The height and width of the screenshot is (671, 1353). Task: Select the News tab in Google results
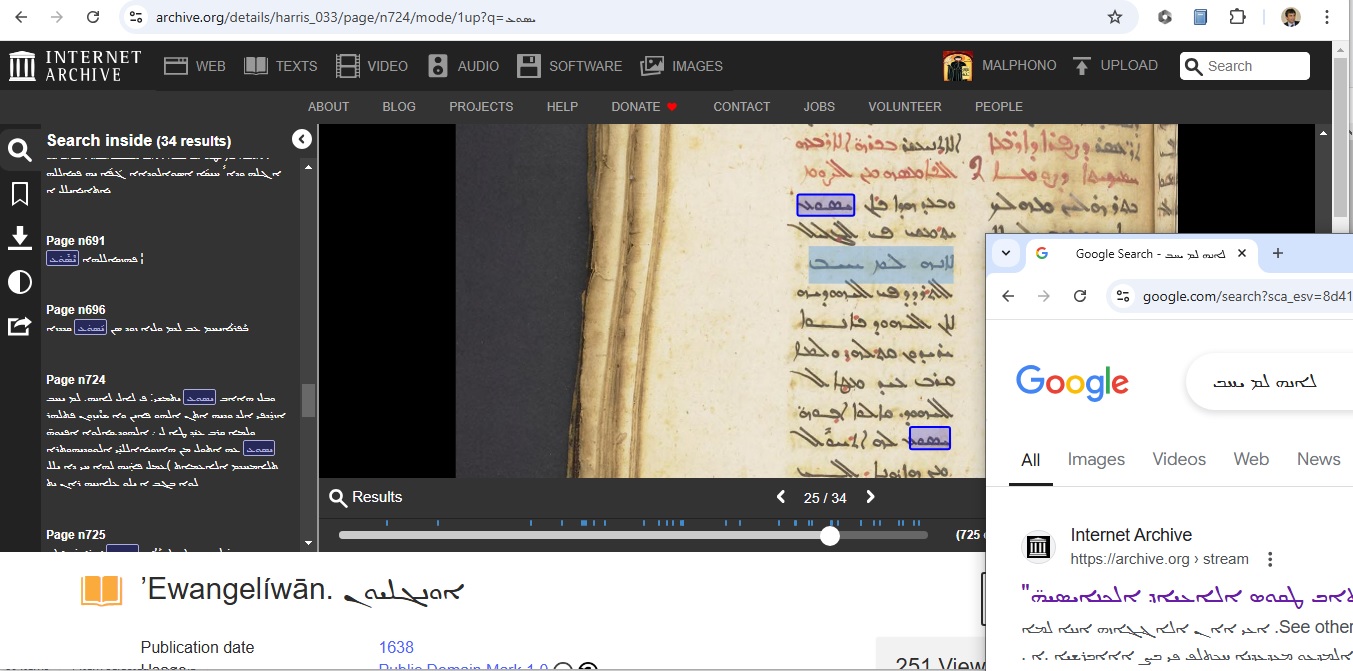click(1318, 460)
